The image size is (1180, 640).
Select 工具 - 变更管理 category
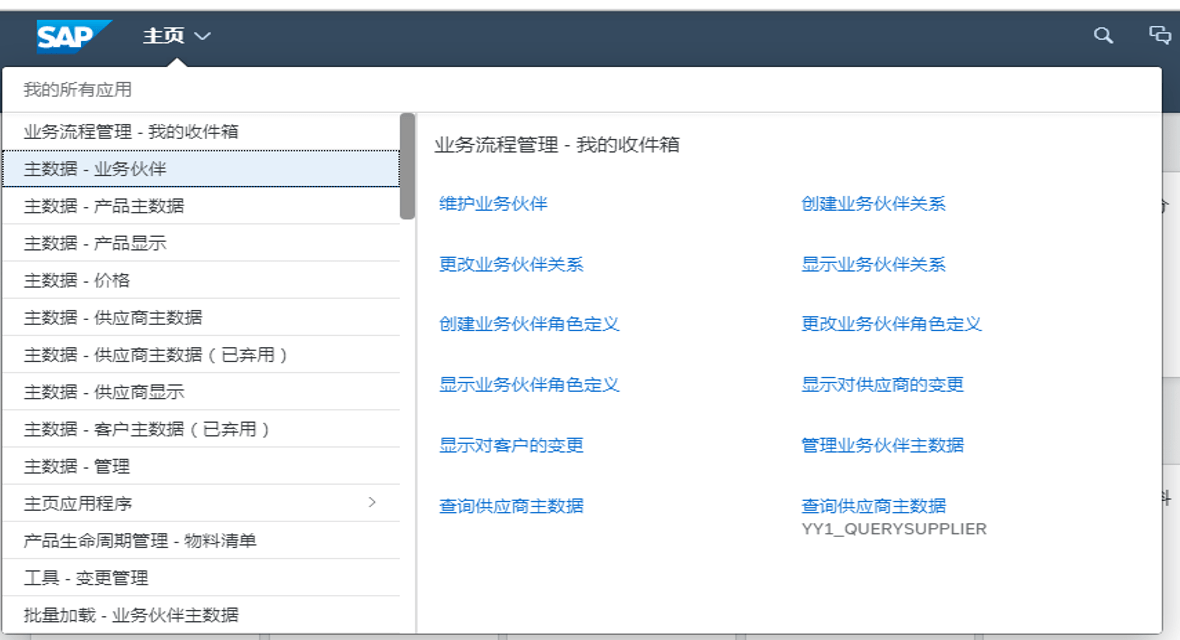pyautogui.click(x=86, y=578)
